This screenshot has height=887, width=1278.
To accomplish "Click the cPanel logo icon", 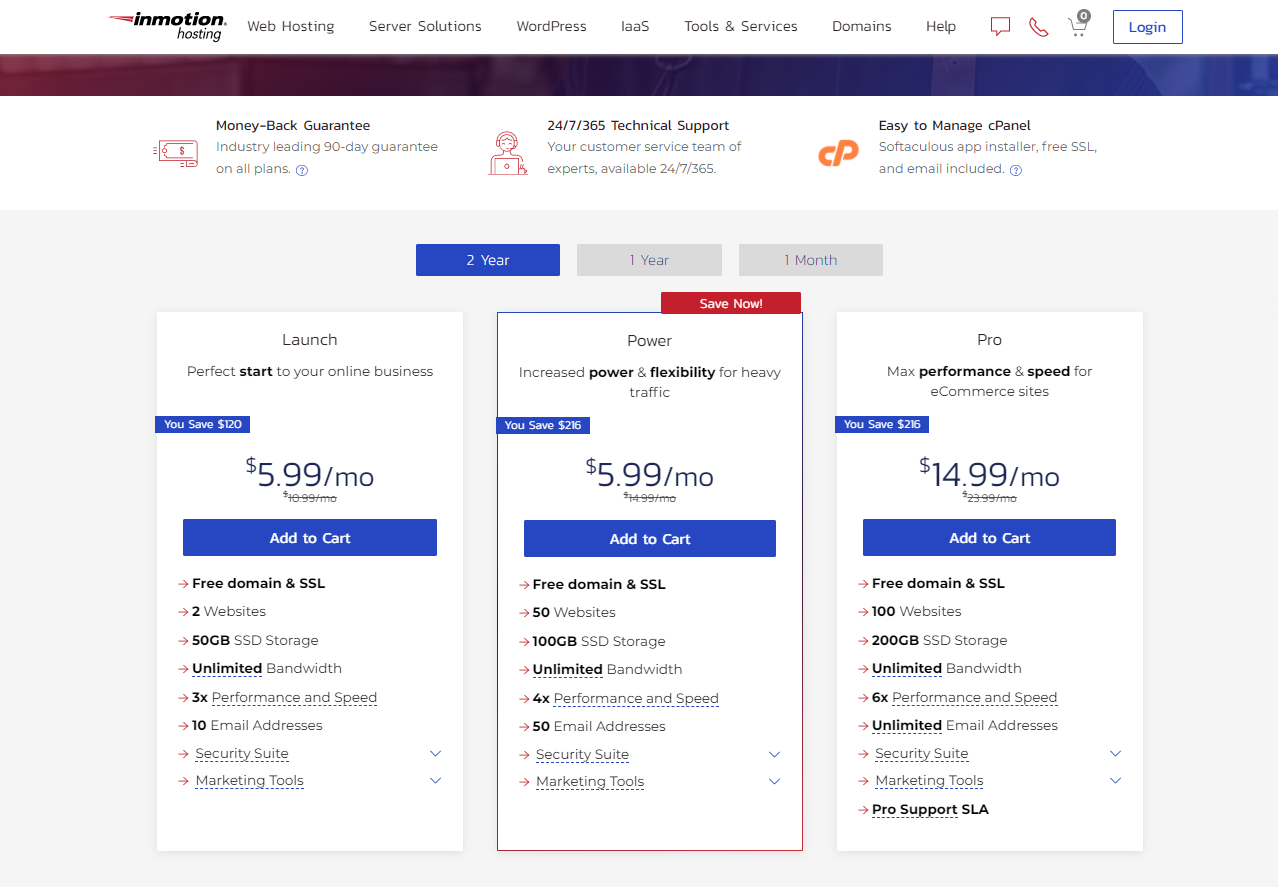I will pyautogui.click(x=838, y=150).
